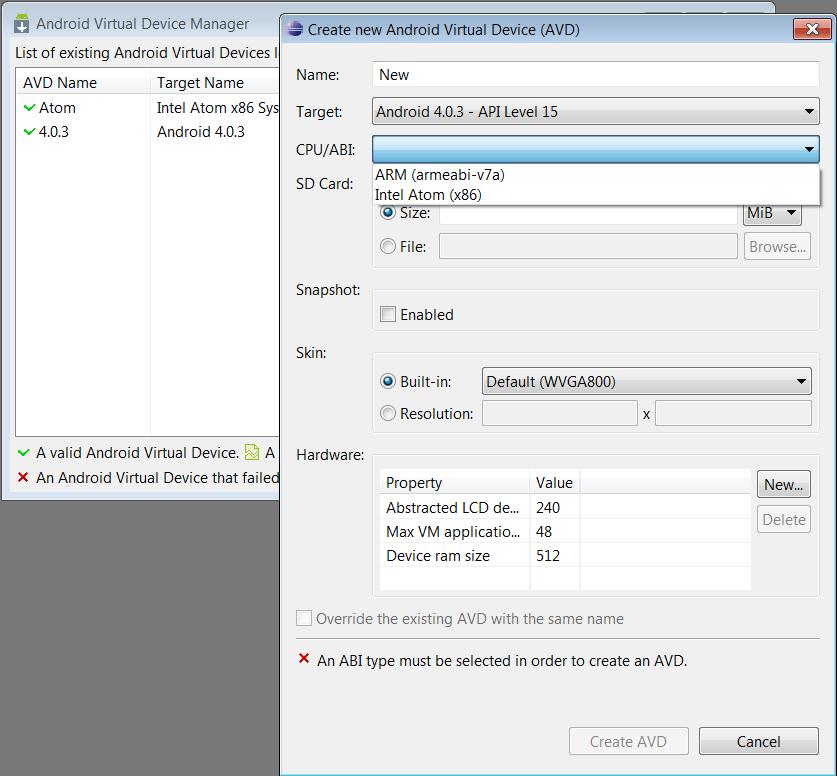This screenshot has width=837, height=776.
Task: Click green checkmark icon next to Atom
Action: click(x=29, y=108)
